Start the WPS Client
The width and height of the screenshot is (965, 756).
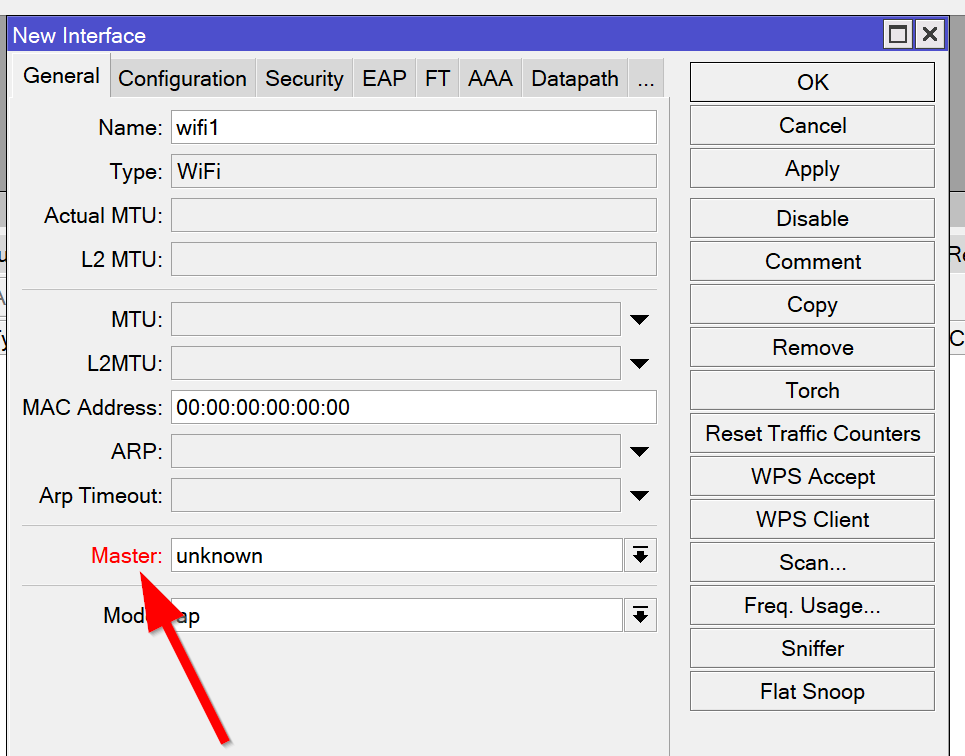(x=811, y=519)
